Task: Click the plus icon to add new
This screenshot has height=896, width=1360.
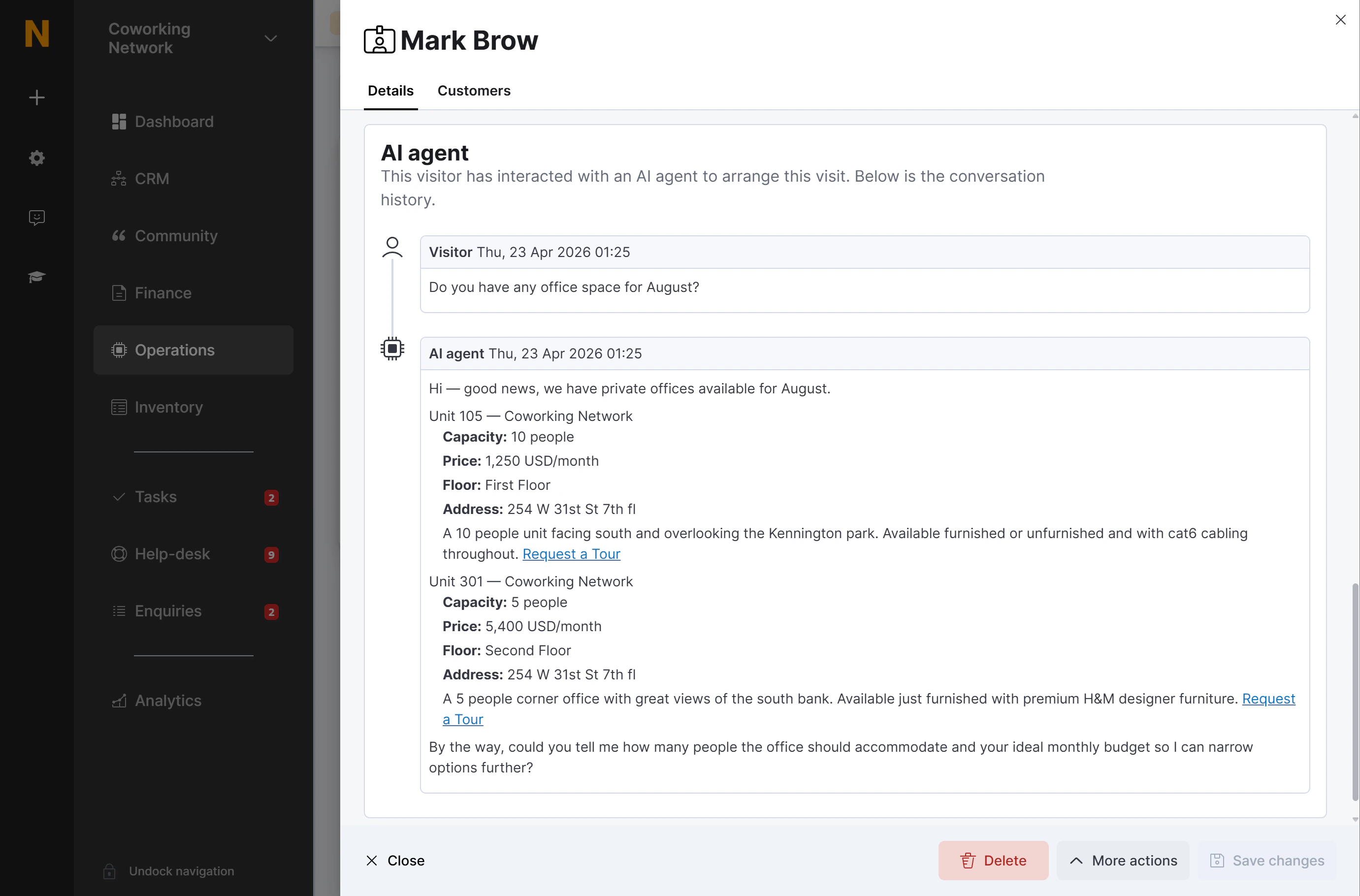Action: tap(36, 97)
